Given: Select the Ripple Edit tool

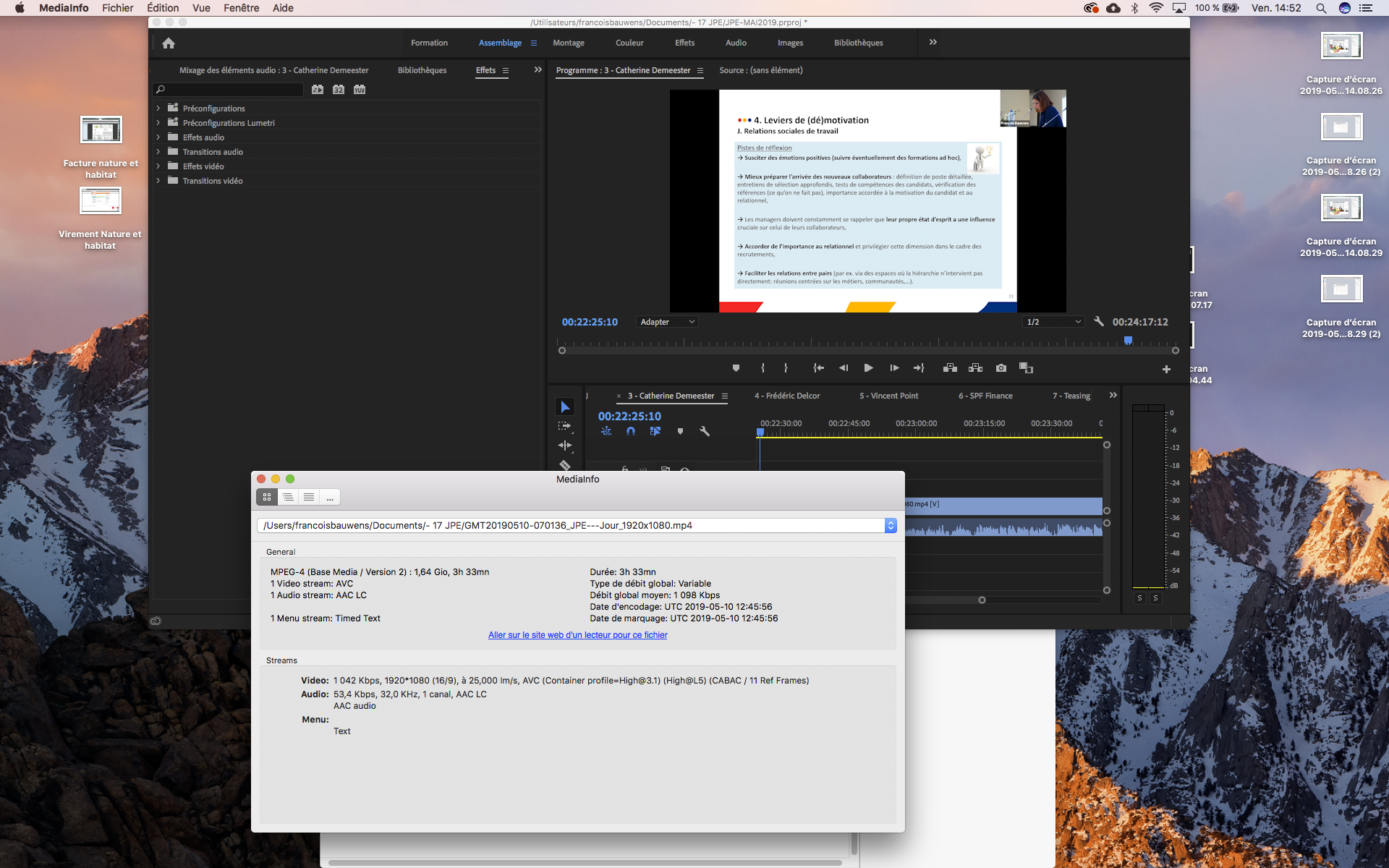Looking at the screenshot, I should [x=565, y=446].
